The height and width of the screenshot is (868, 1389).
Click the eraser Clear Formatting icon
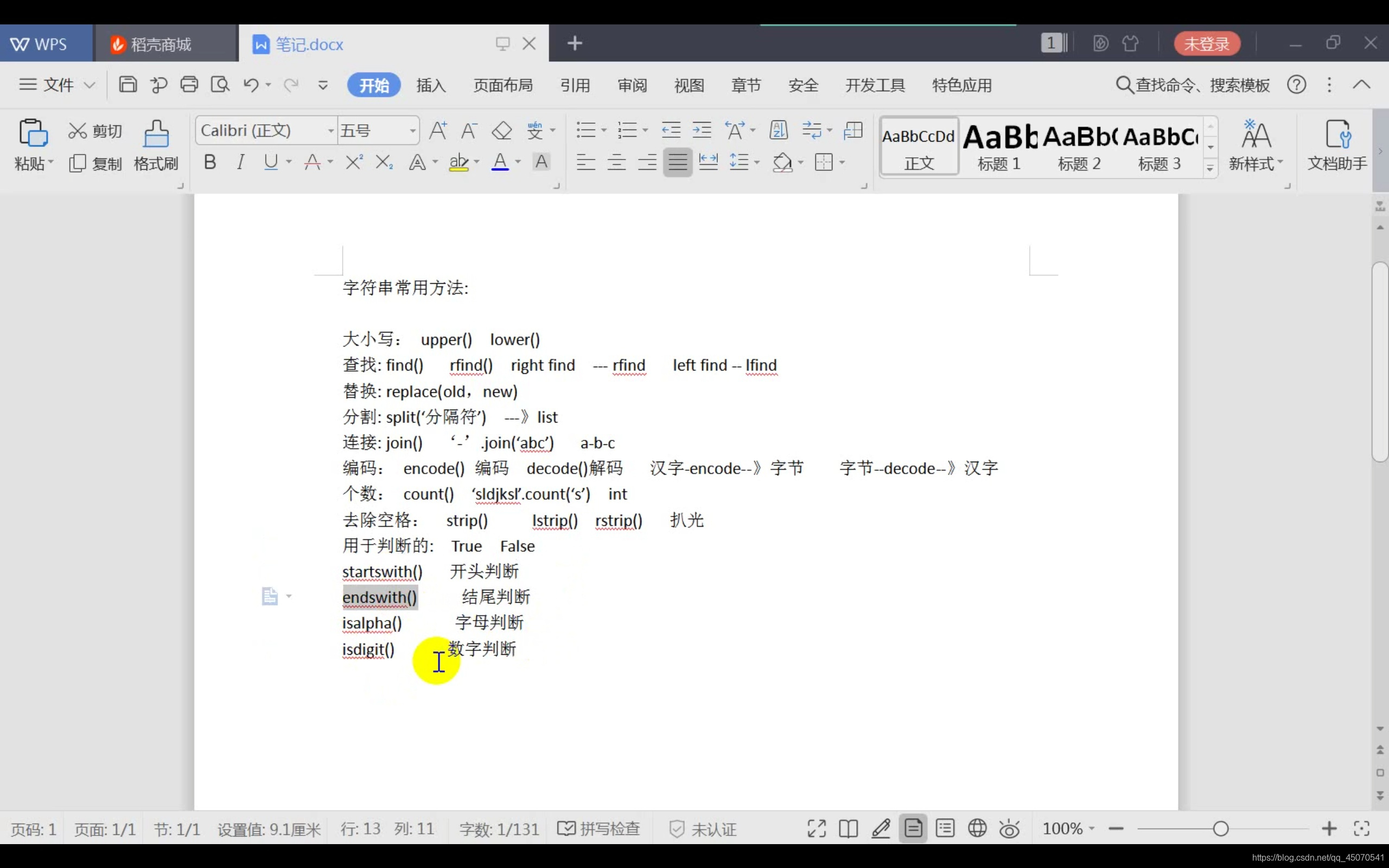pyautogui.click(x=502, y=130)
